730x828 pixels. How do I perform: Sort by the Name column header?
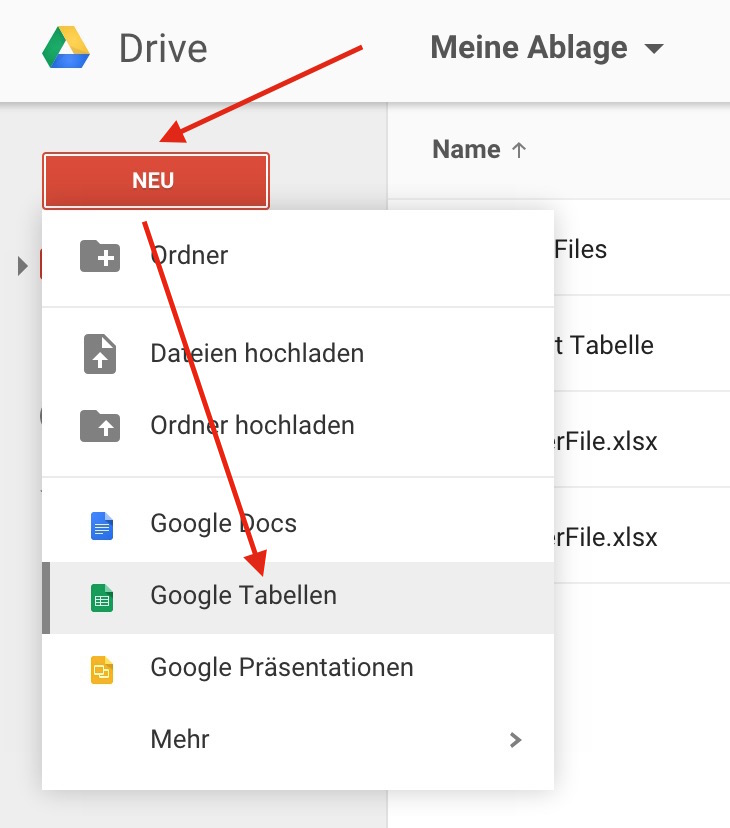[x=466, y=149]
